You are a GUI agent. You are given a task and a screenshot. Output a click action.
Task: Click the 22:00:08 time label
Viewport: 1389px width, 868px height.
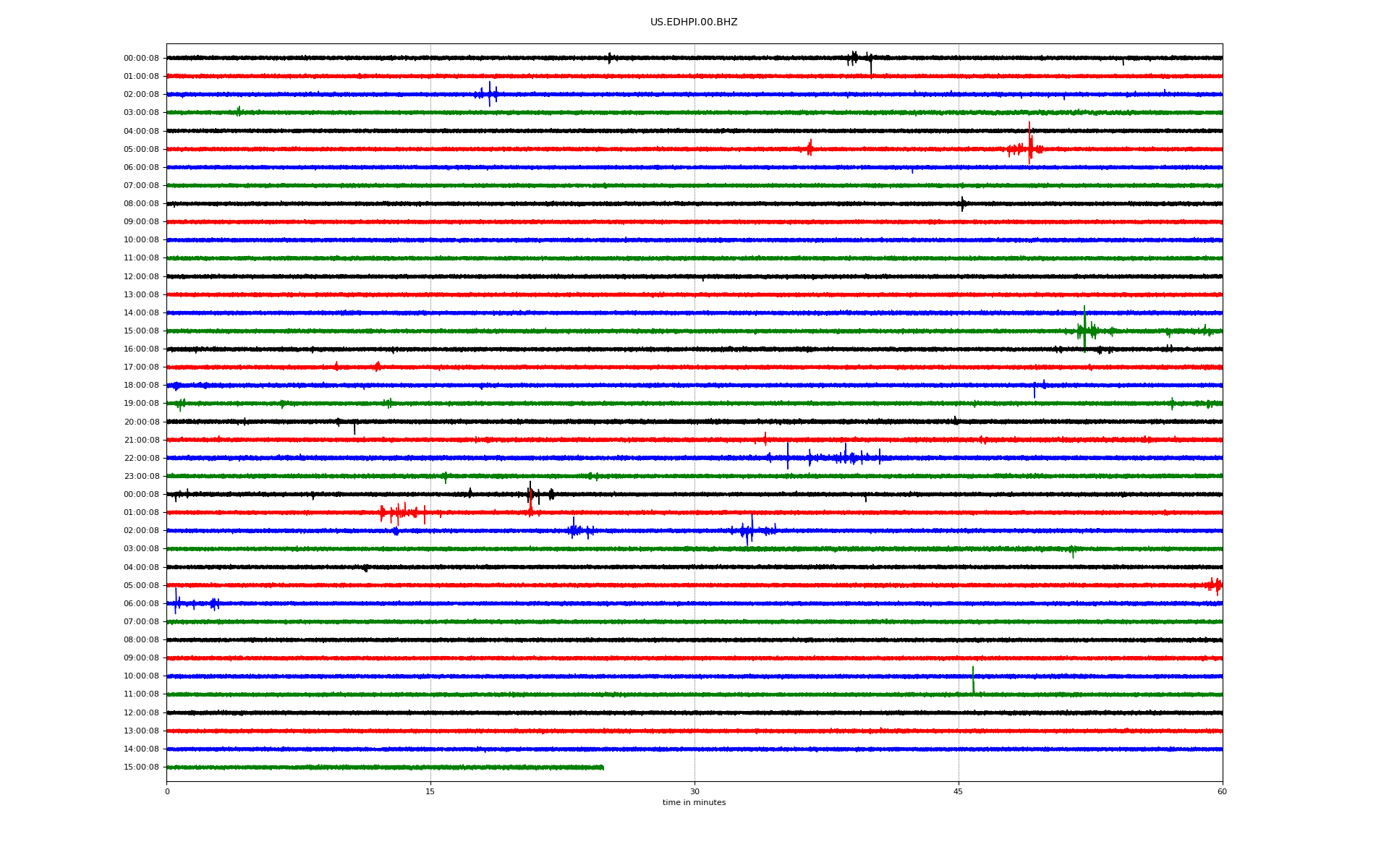(x=141, y=458)
